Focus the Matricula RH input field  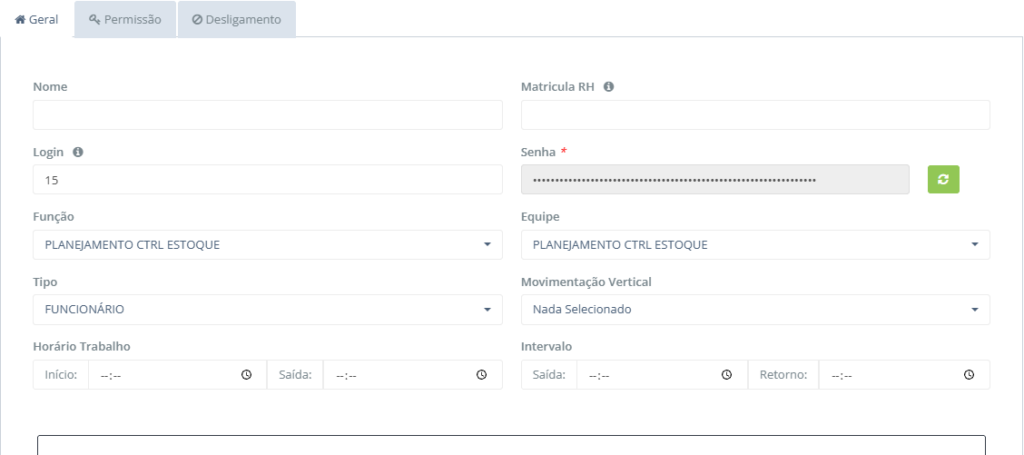point(755,115)
